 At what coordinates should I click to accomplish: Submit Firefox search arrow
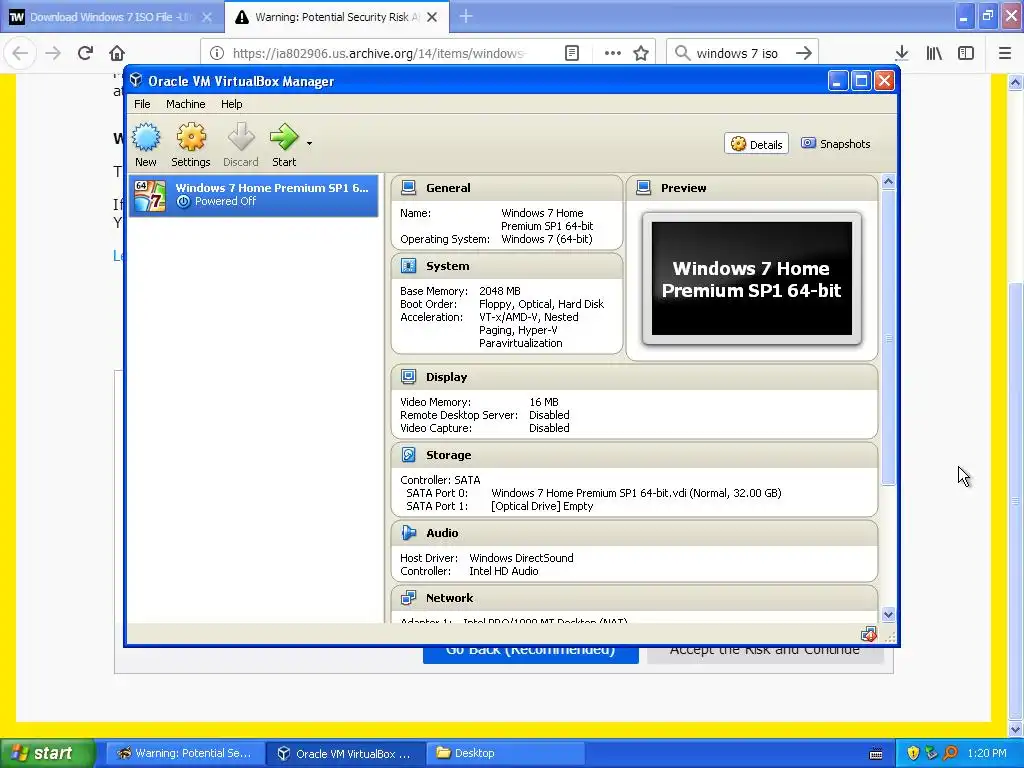804,54
